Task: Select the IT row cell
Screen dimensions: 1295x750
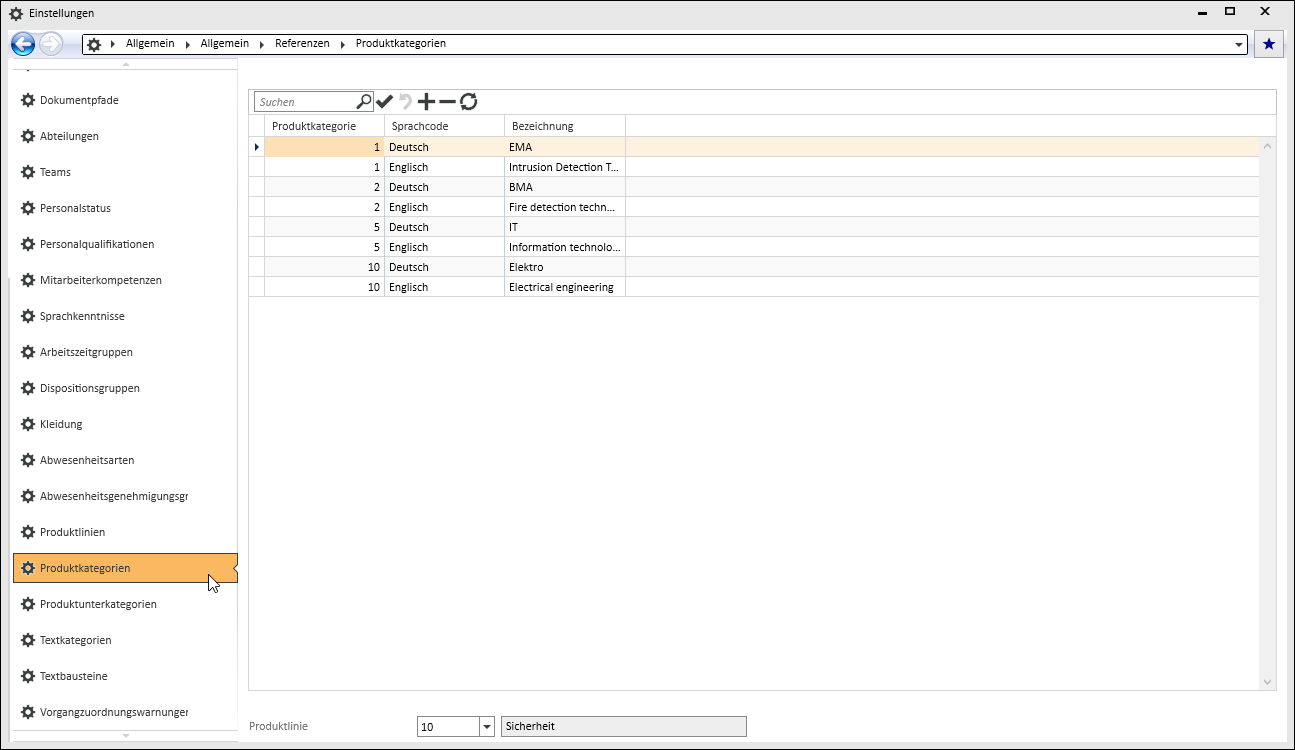Action: click(x=565, y=227)
